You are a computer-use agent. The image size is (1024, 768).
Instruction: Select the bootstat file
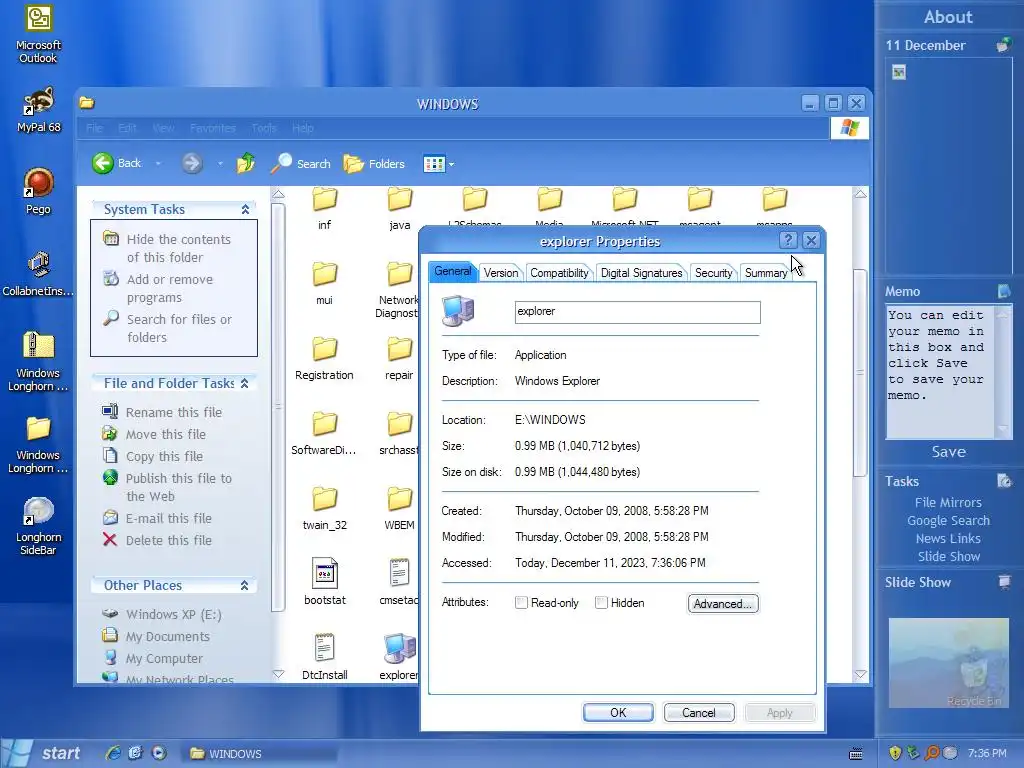[325, 581]
